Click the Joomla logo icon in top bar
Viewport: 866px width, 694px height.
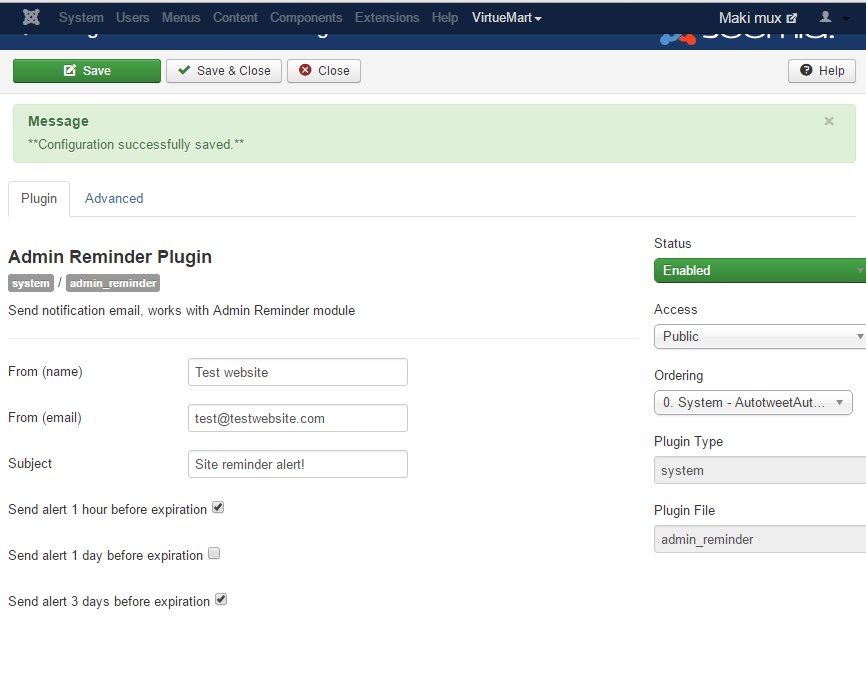(31, 18)
